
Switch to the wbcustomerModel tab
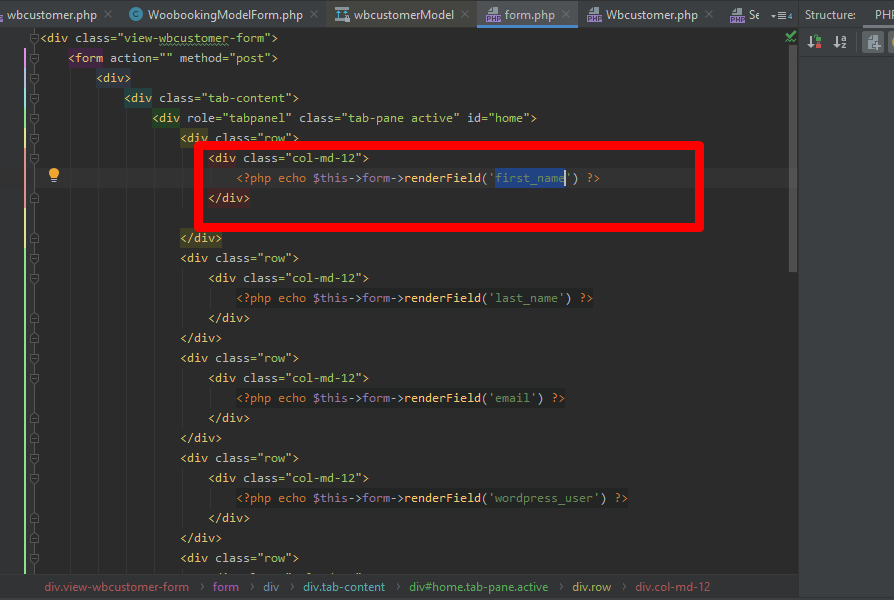click(403, 15)
